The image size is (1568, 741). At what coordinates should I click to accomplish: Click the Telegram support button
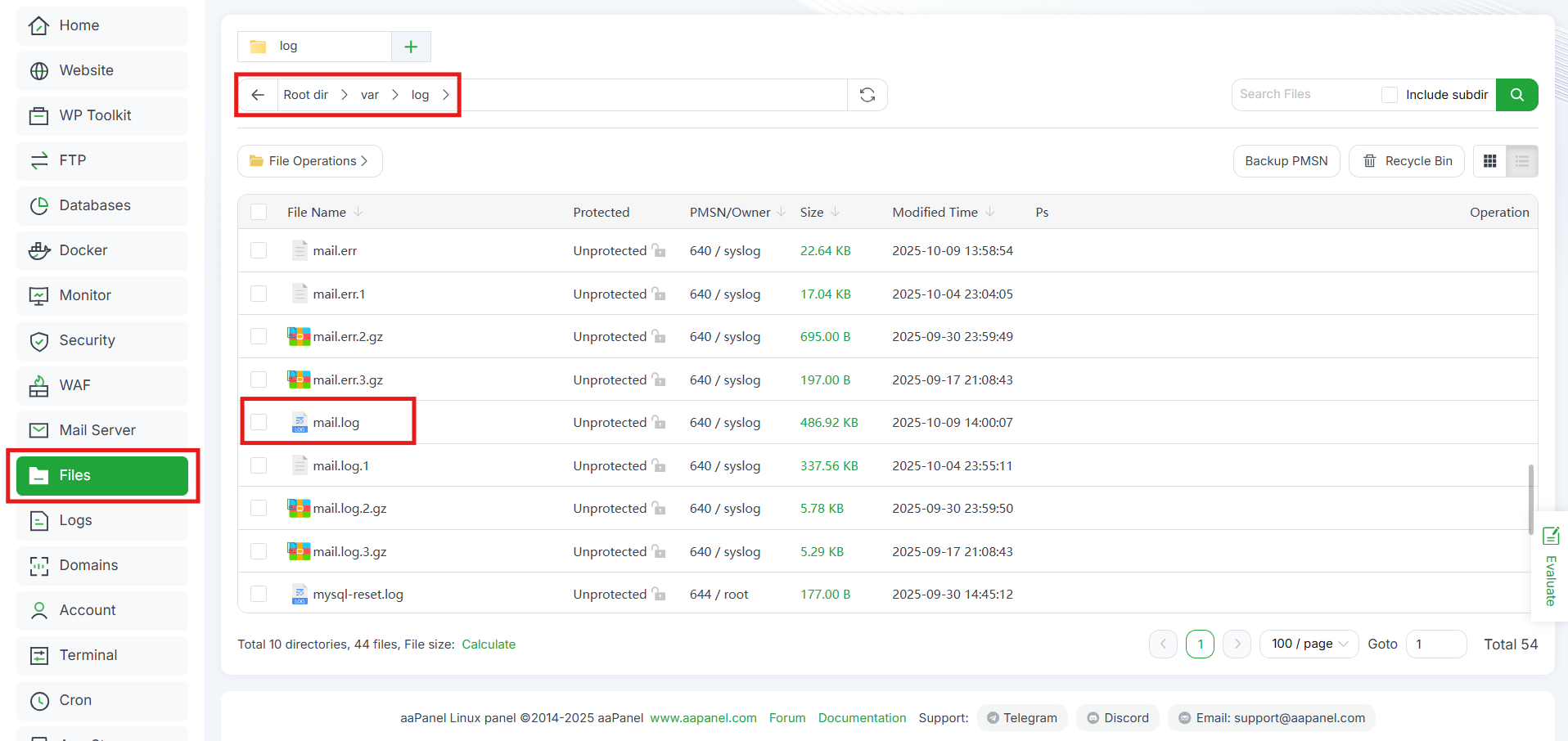[1022, 718]
